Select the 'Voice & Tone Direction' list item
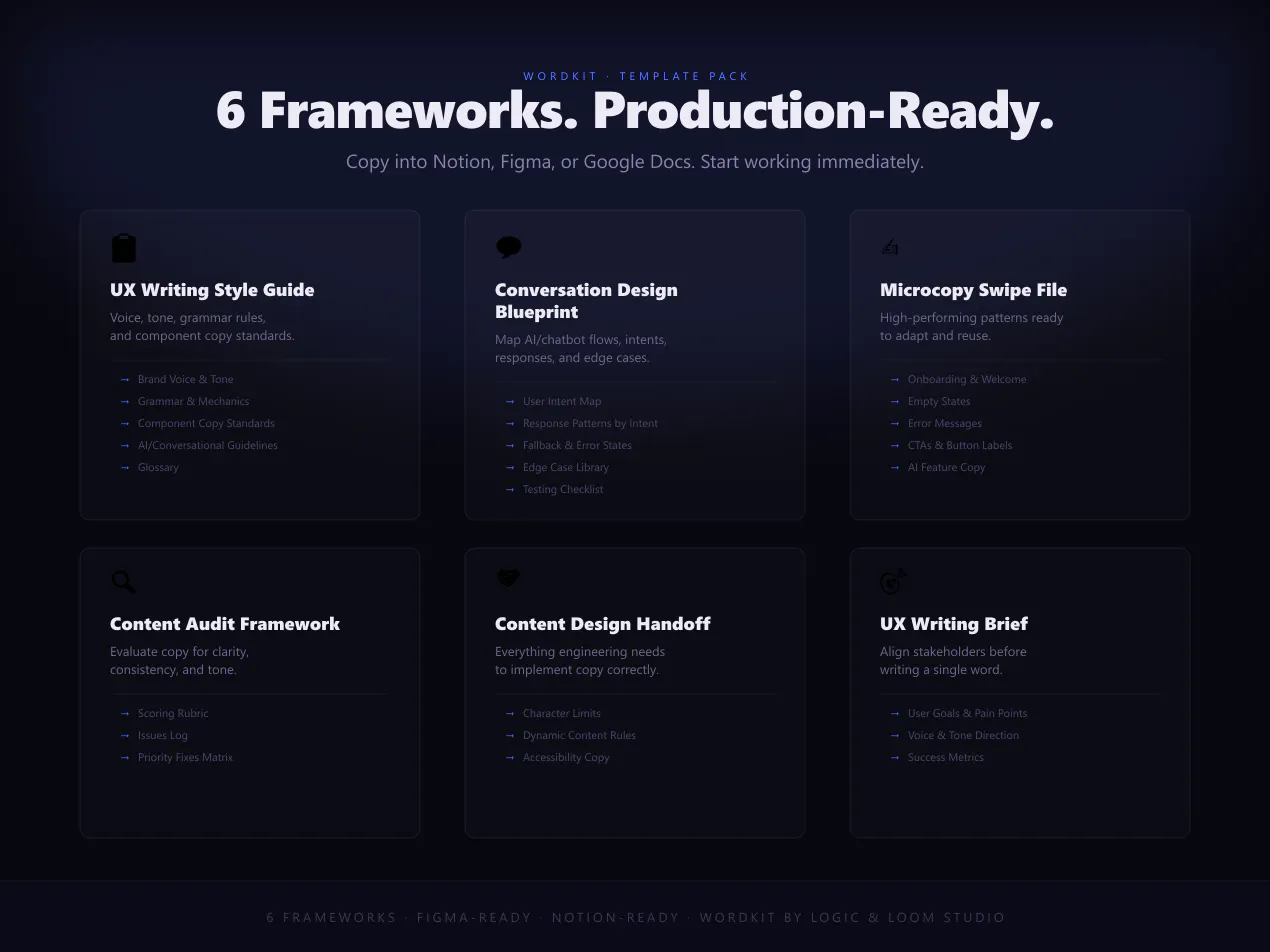This screenshot has width=1270, height=952. coord(963,735)
